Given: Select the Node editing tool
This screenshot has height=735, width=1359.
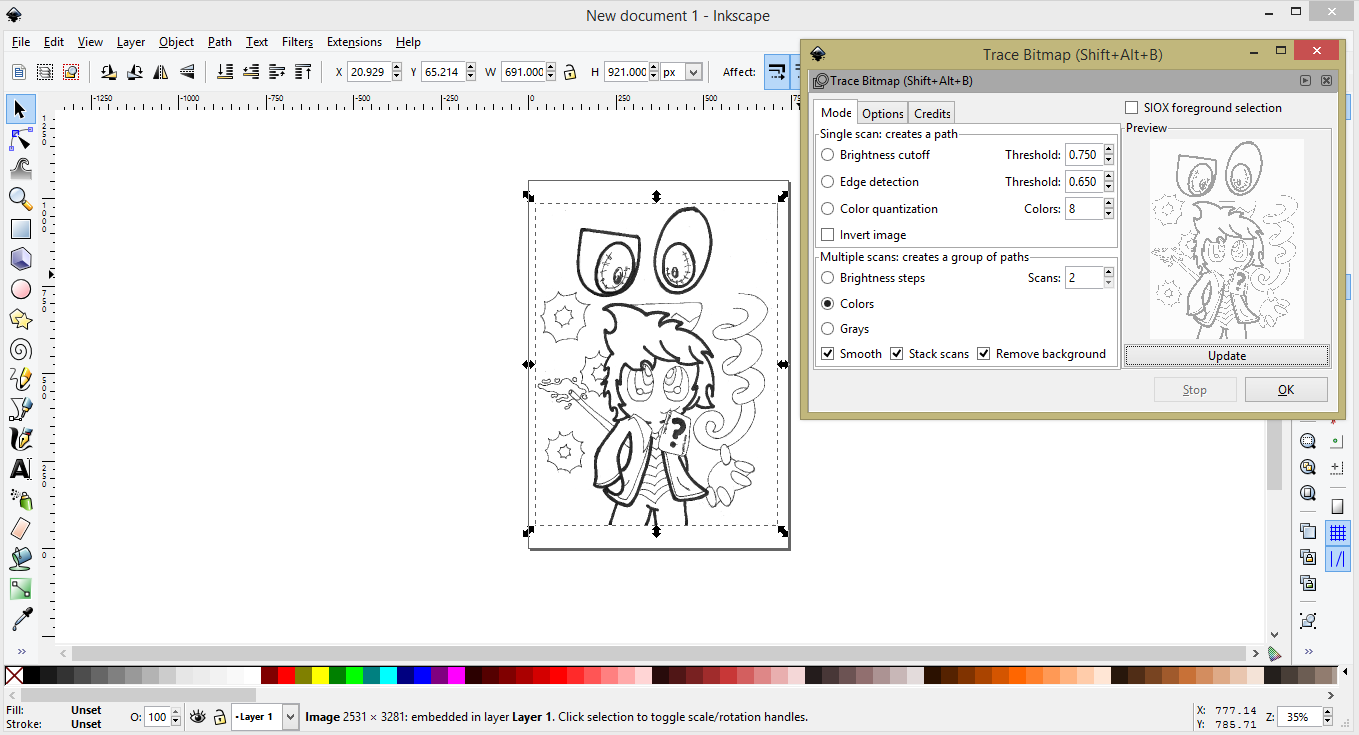Looking at the screenshot, I should [20, 138].
